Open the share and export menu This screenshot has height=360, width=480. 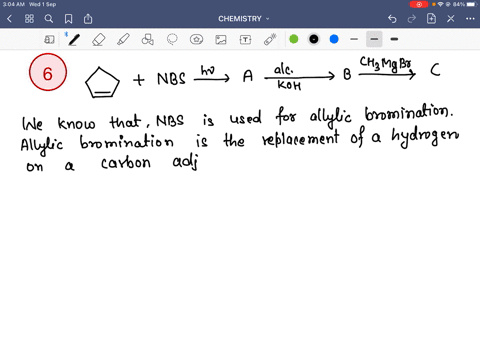[88, 19]
